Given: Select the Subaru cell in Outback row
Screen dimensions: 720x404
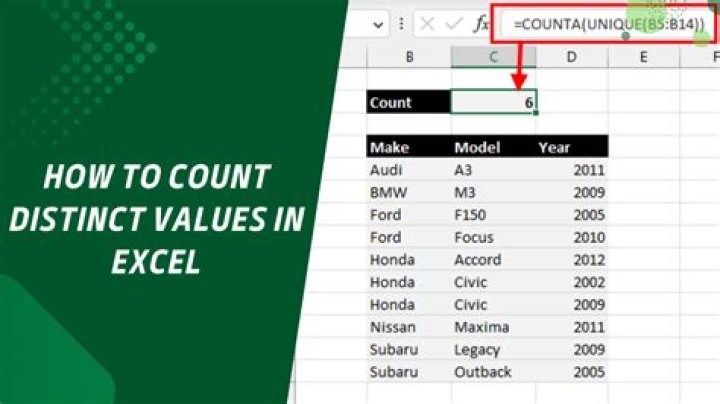Looking at the screenshot, I should coord(409,372).
